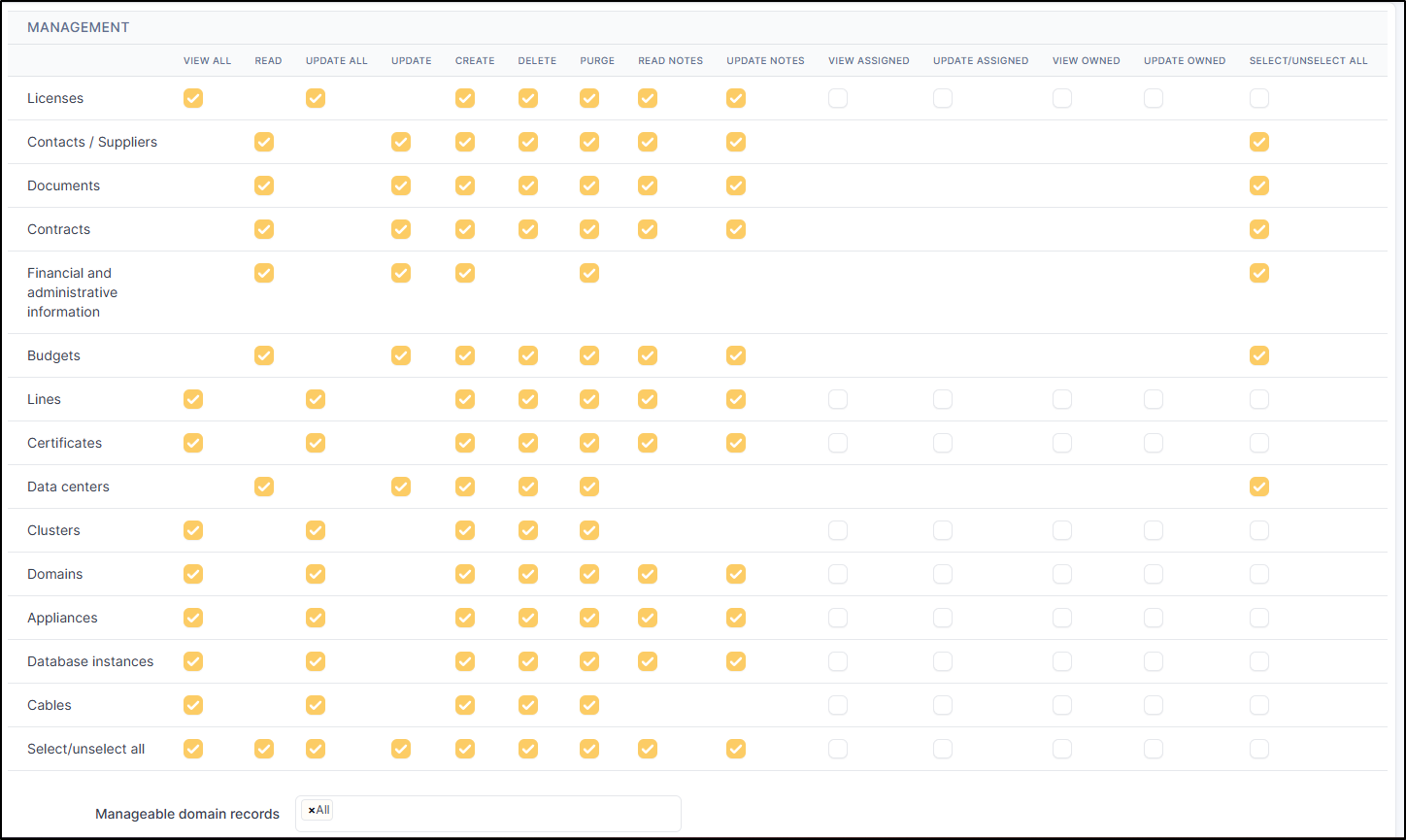Toggle Read permission for Contacts / Suppliers
Screen dimensions: 1406x840
(x=264, y=142)
